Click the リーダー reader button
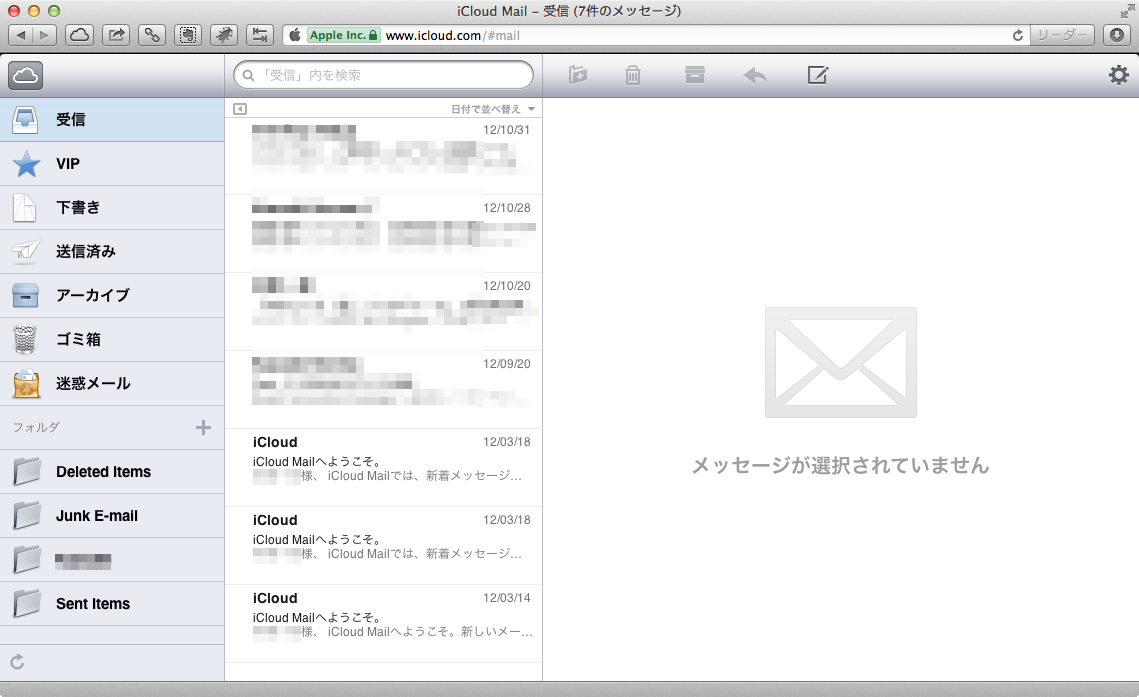Screen dimensions: 1139x697 [x=1062, y=35]
